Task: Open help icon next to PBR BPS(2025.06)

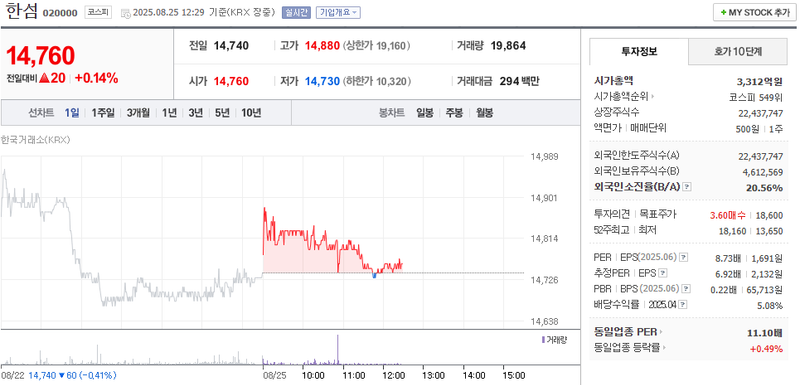Action: click(687, 289)
